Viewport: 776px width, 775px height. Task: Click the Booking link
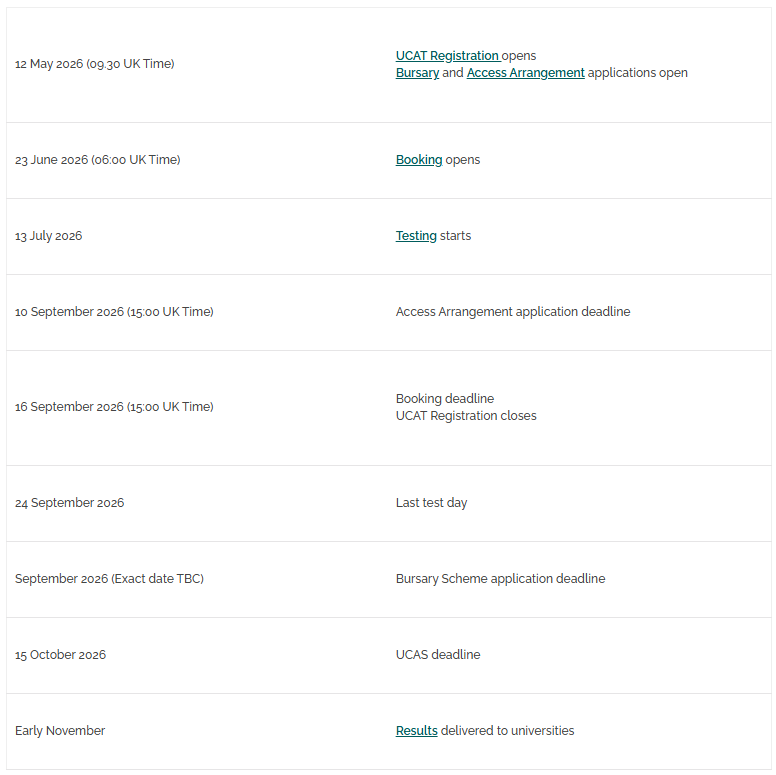(x=419, y=160)
